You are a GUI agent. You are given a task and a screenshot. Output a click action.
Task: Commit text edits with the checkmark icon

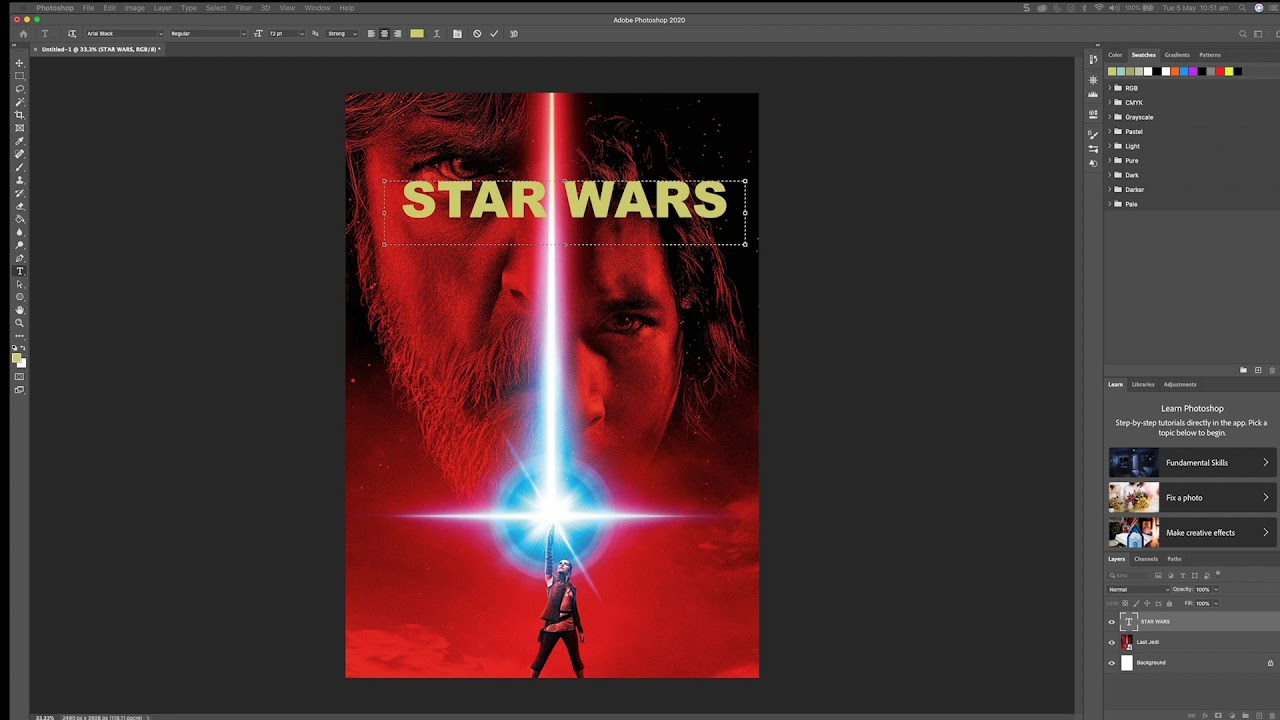pyautogui.click(x=494, y=34)
